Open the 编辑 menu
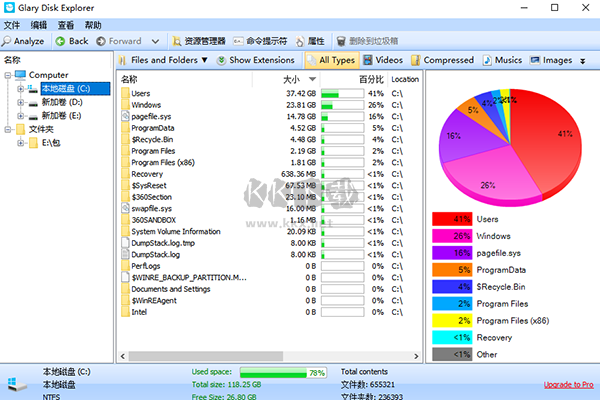 (38, 24)
